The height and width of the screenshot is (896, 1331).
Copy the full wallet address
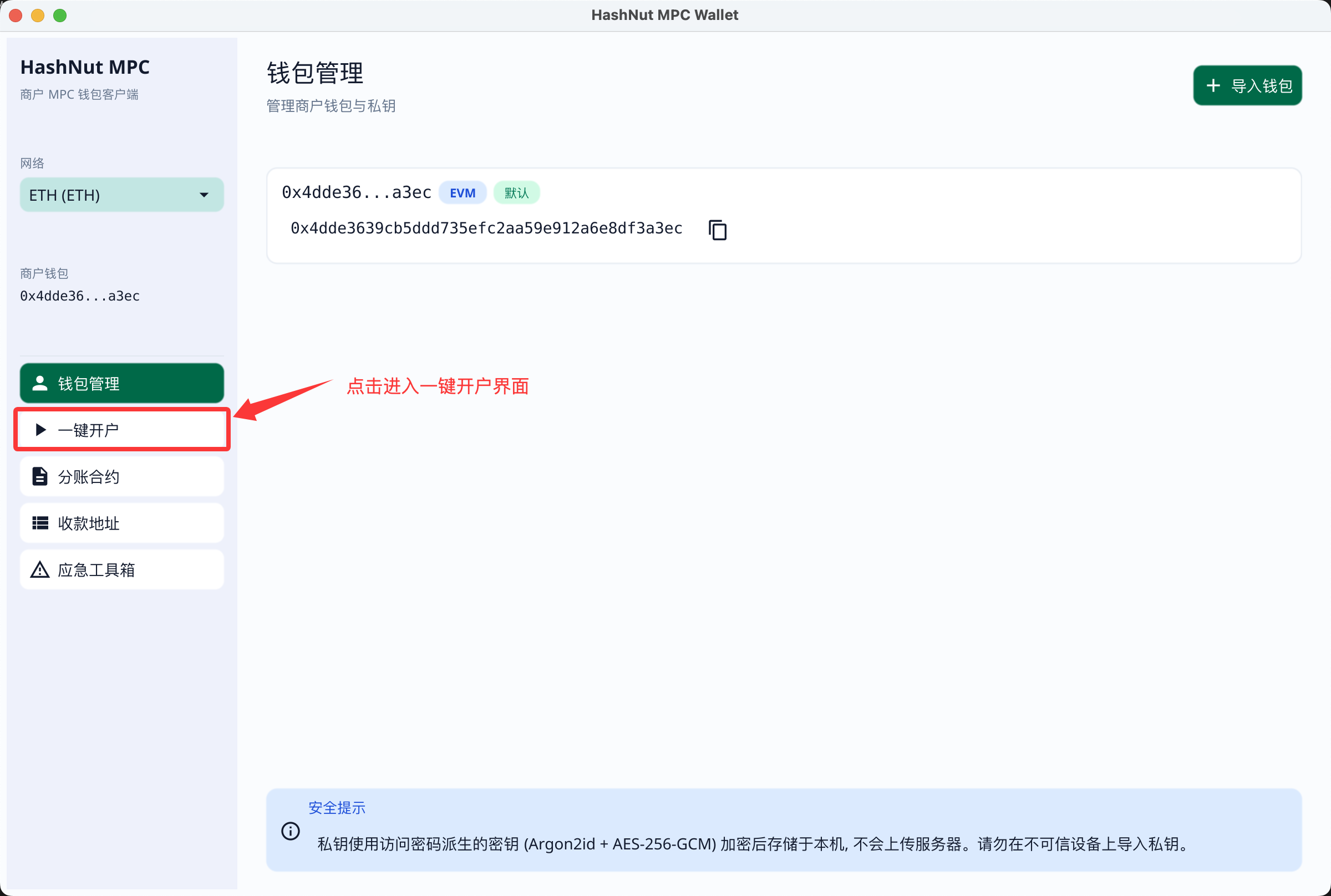click(717, 230)
